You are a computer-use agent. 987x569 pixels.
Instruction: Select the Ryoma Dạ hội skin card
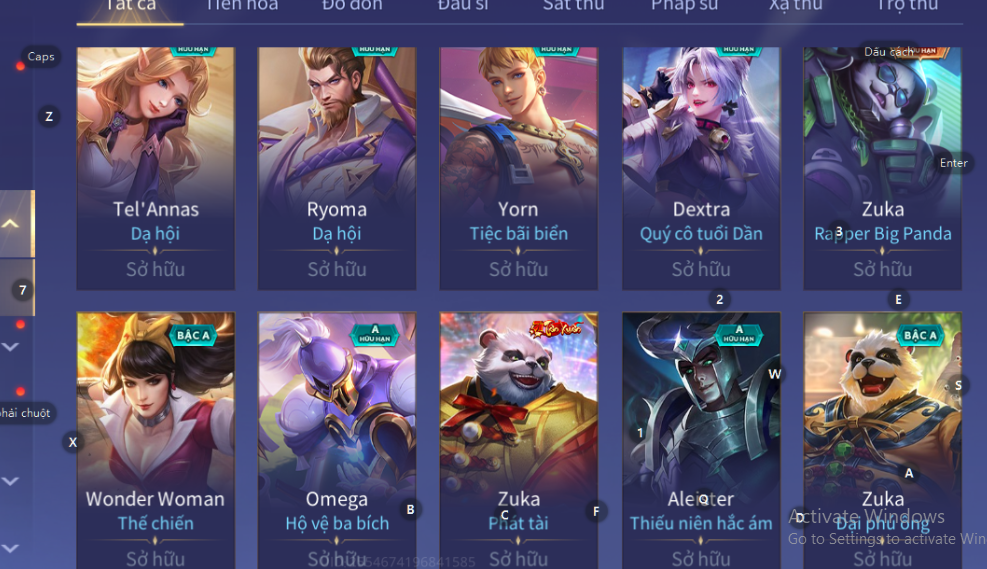(x=337, y=168)
